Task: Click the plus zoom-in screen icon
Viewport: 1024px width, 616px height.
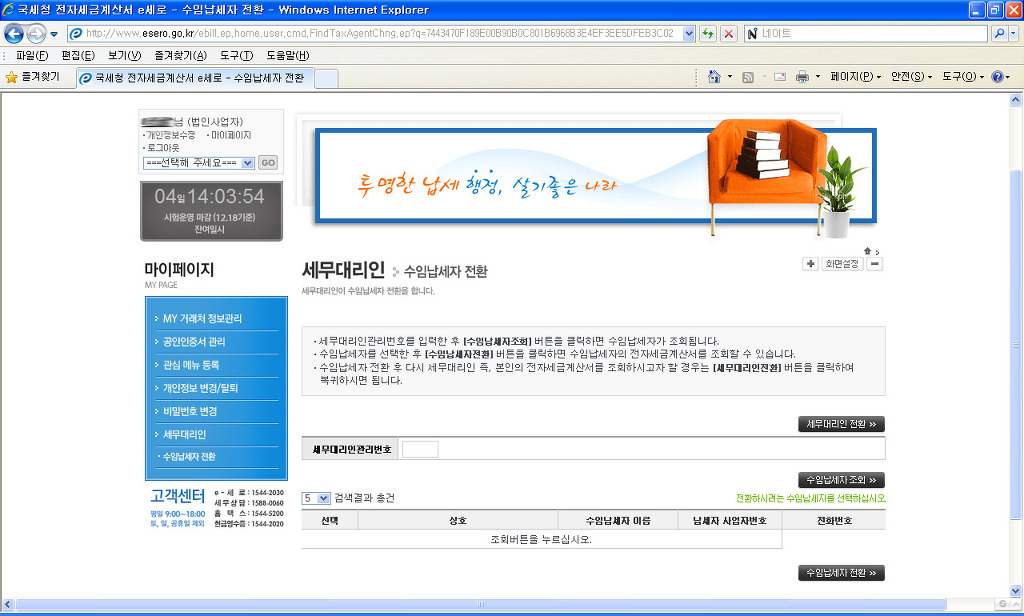Action: (810, 264)
